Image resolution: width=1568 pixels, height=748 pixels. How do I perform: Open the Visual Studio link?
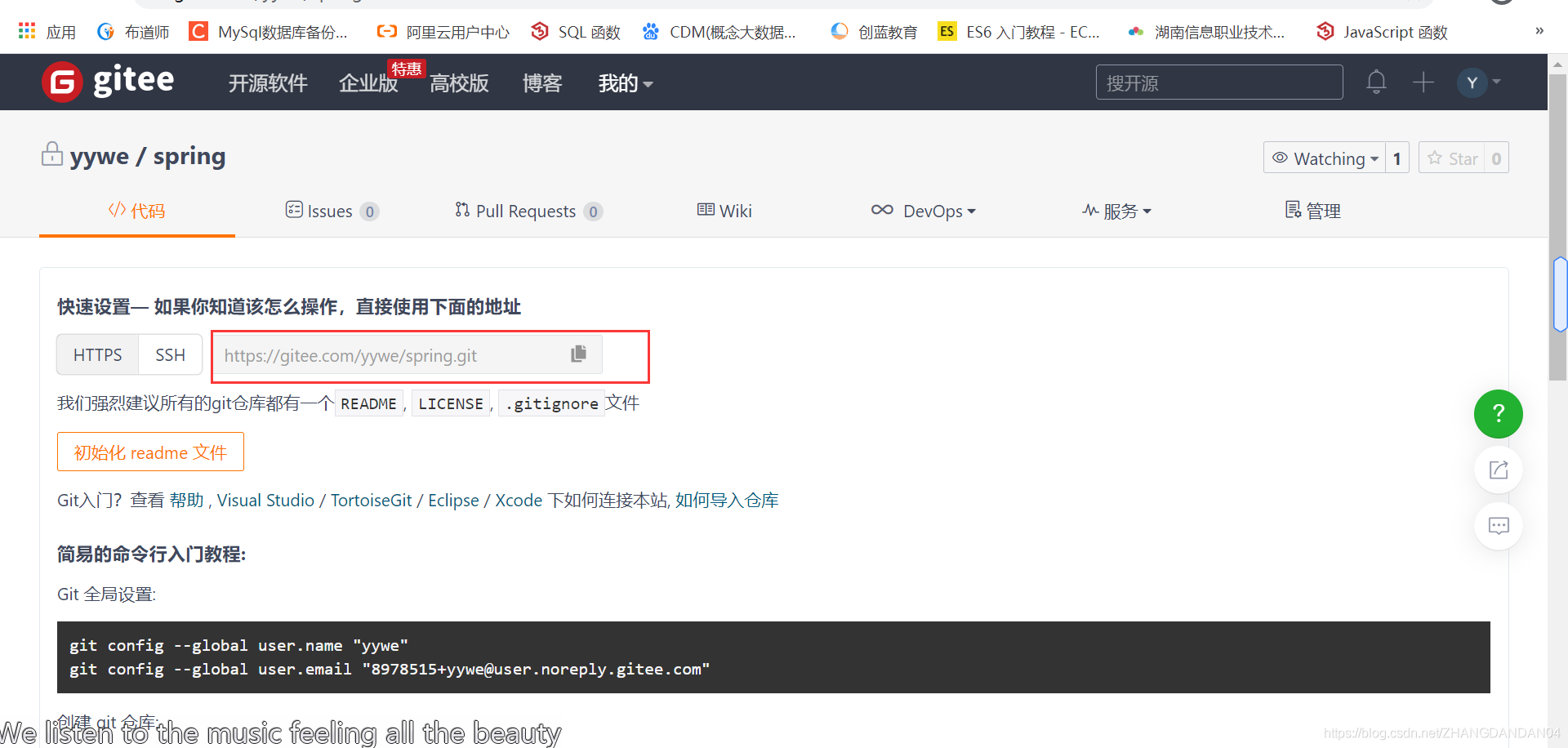tap(265, 500)
